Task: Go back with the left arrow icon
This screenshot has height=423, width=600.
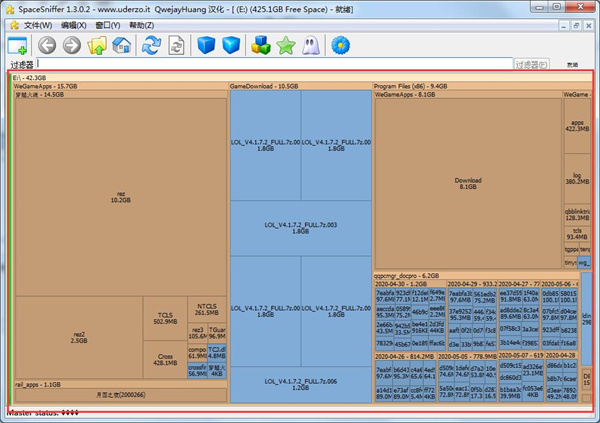Action: (x=47, y=45)
